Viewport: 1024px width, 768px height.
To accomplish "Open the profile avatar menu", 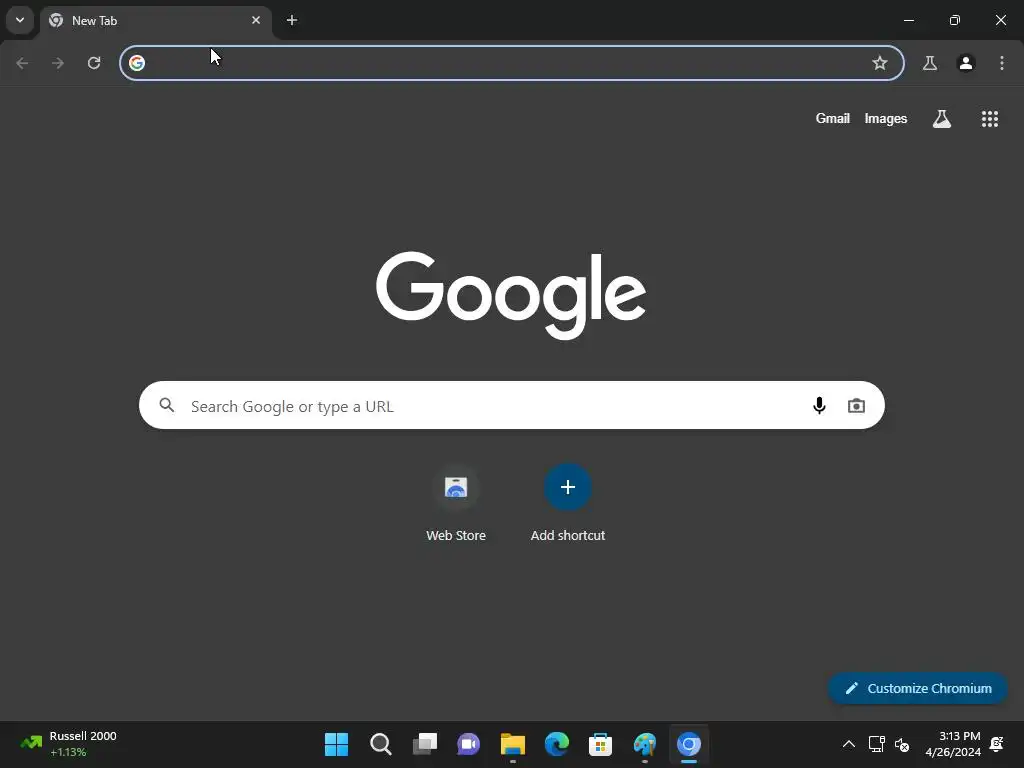I will coord(966,63).
